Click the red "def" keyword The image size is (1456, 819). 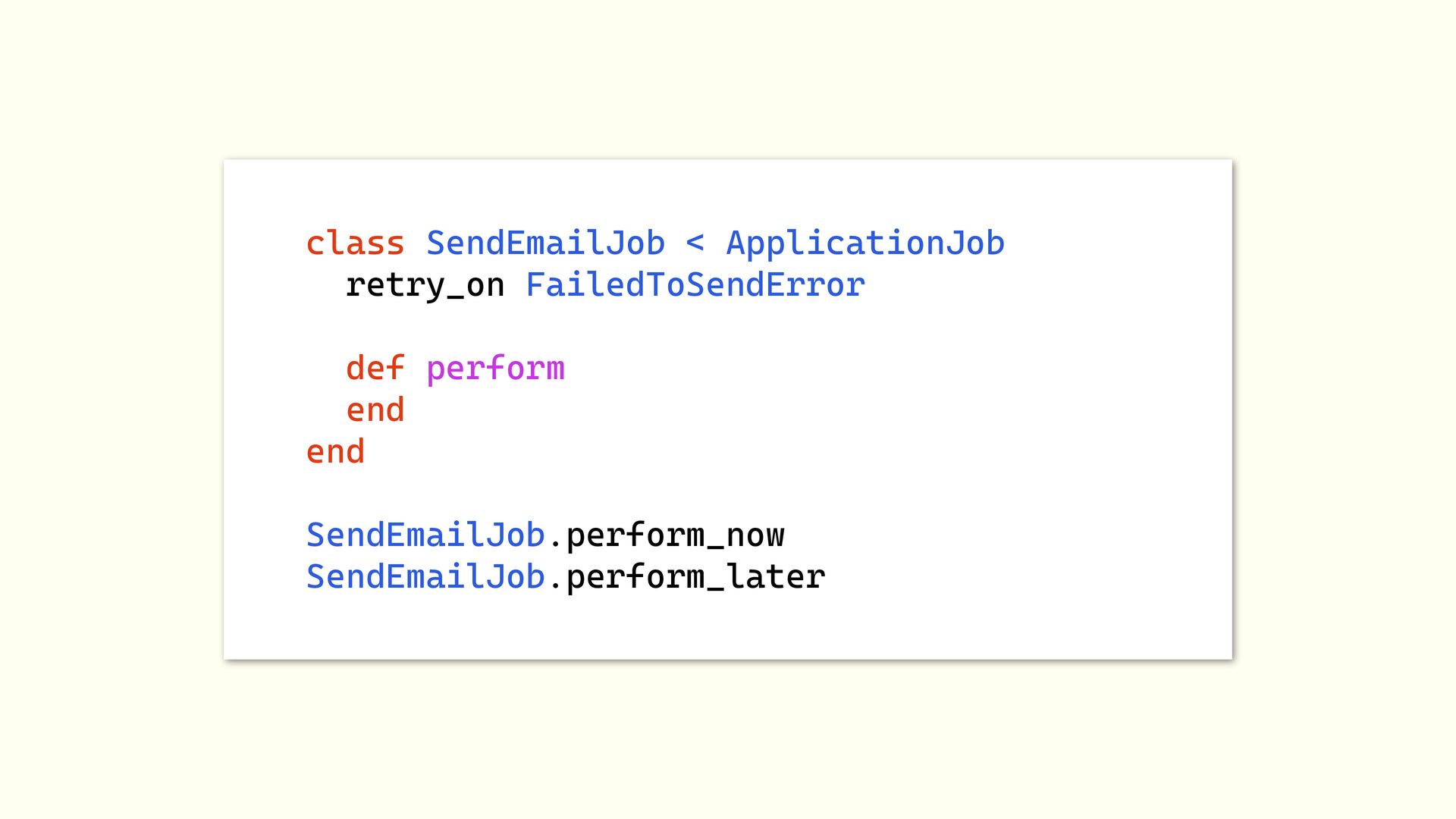pos(375,369)
